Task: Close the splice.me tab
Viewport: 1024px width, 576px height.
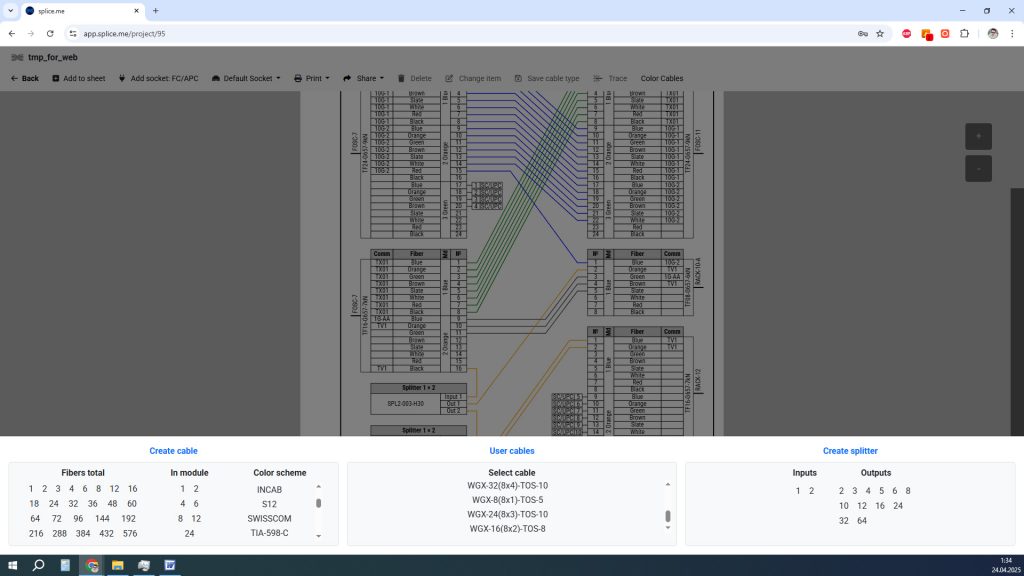Action: click(136, 10)
